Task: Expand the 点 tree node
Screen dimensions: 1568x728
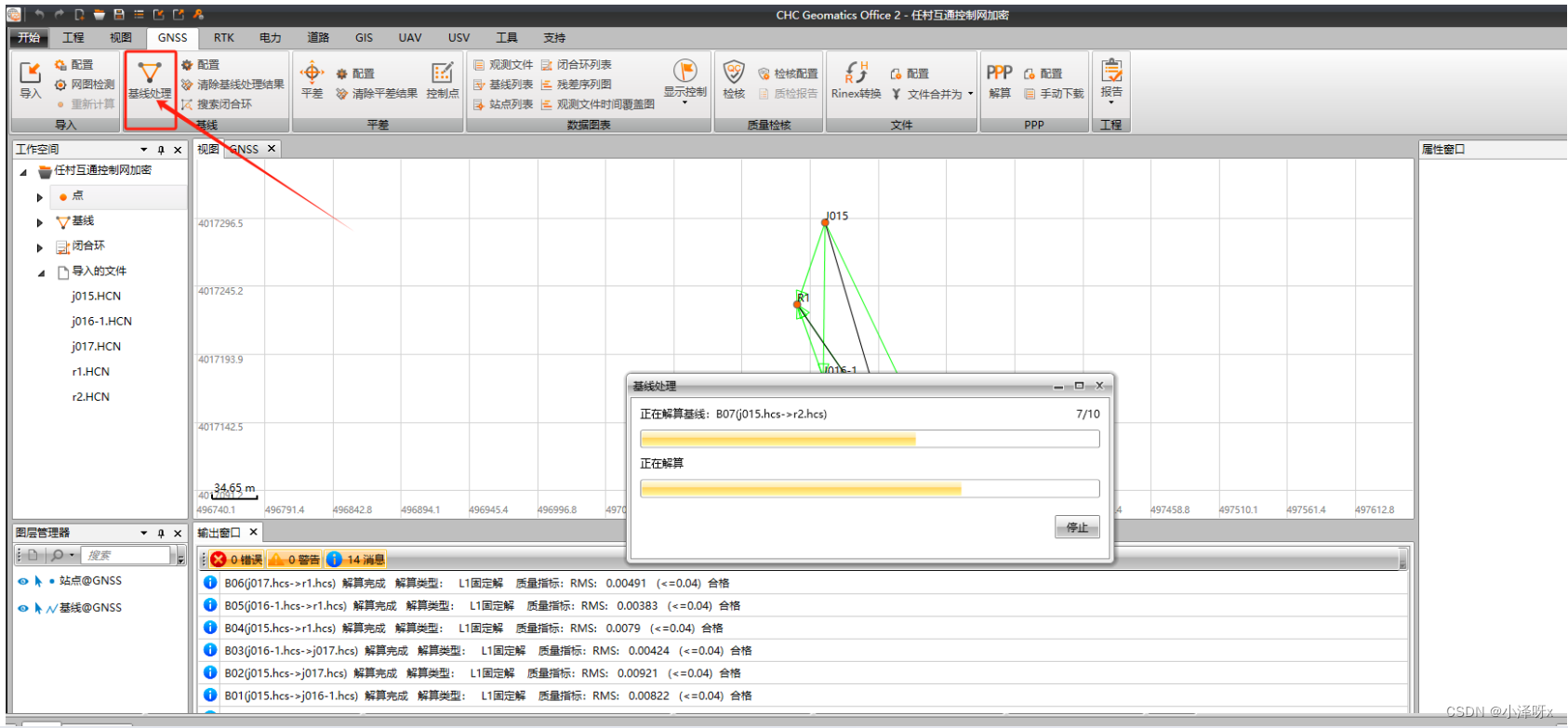Action: tap(40, 197)
